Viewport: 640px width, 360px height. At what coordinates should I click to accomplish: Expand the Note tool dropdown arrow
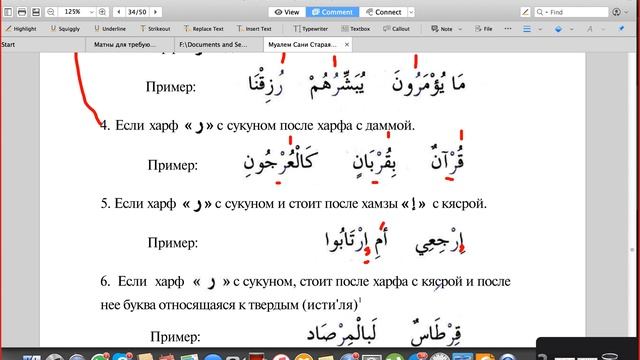(x=460, y=29)
